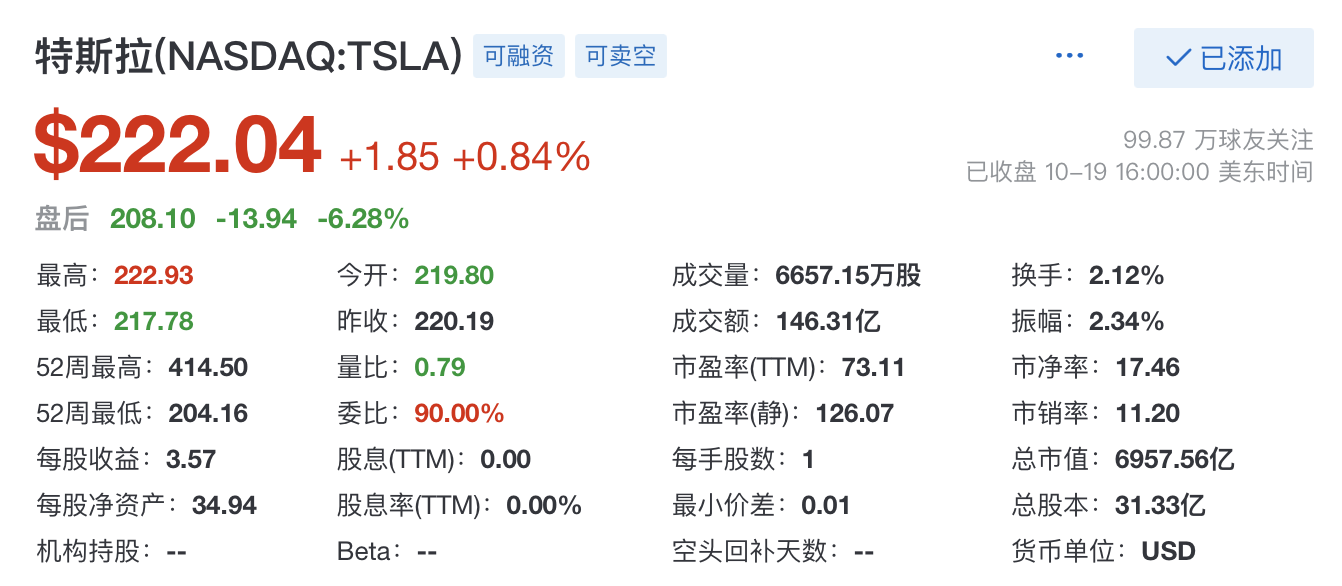Click the +0.84% percent change
Viewport: 1342px width, 586px height.
tap(521, 156)
